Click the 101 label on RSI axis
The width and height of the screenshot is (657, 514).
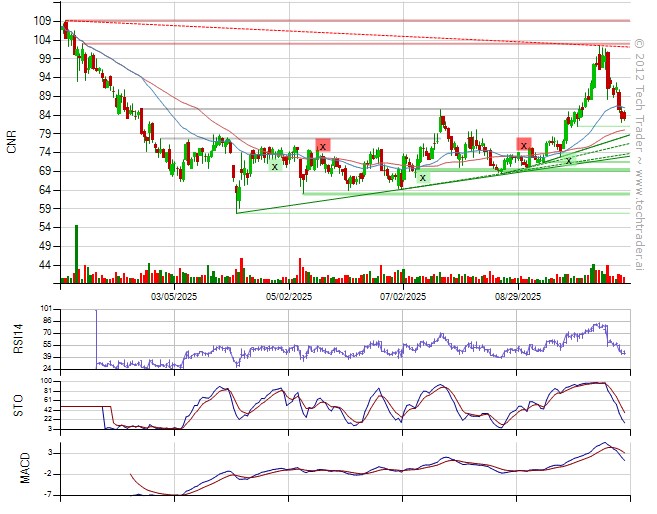click(43, 309)
